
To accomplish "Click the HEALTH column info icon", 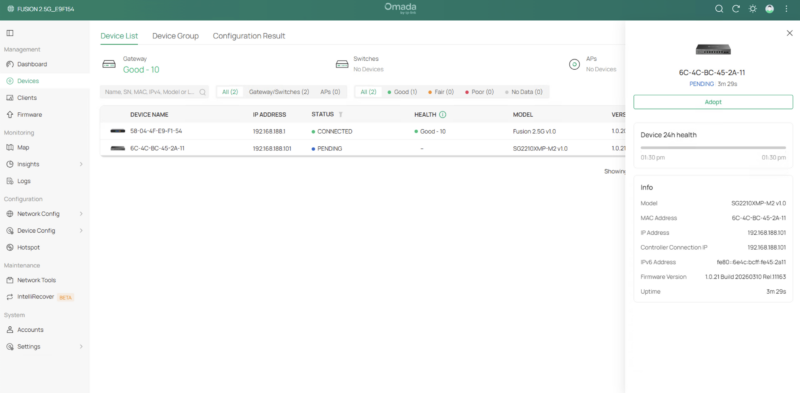I will [443, 115].
